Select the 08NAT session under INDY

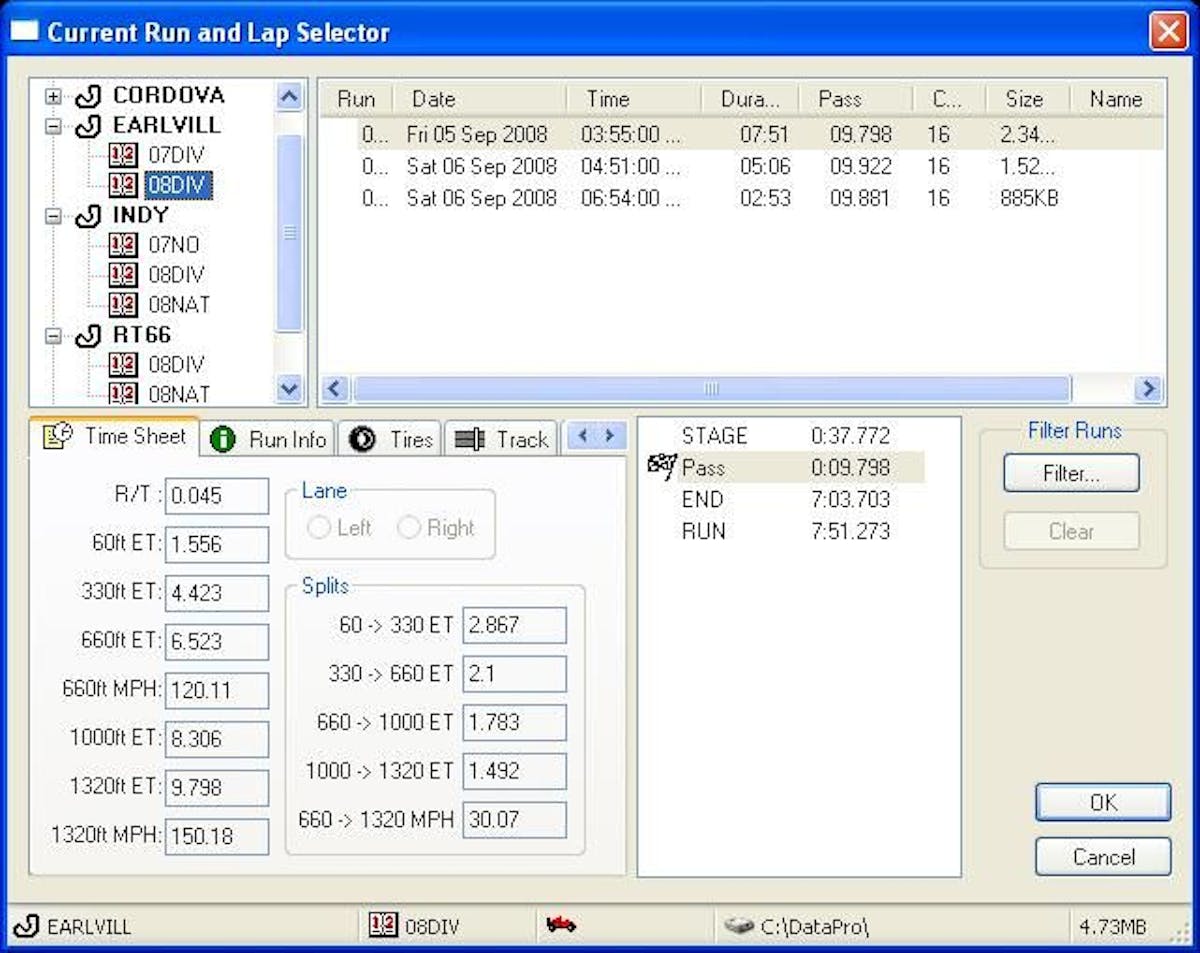179,304
